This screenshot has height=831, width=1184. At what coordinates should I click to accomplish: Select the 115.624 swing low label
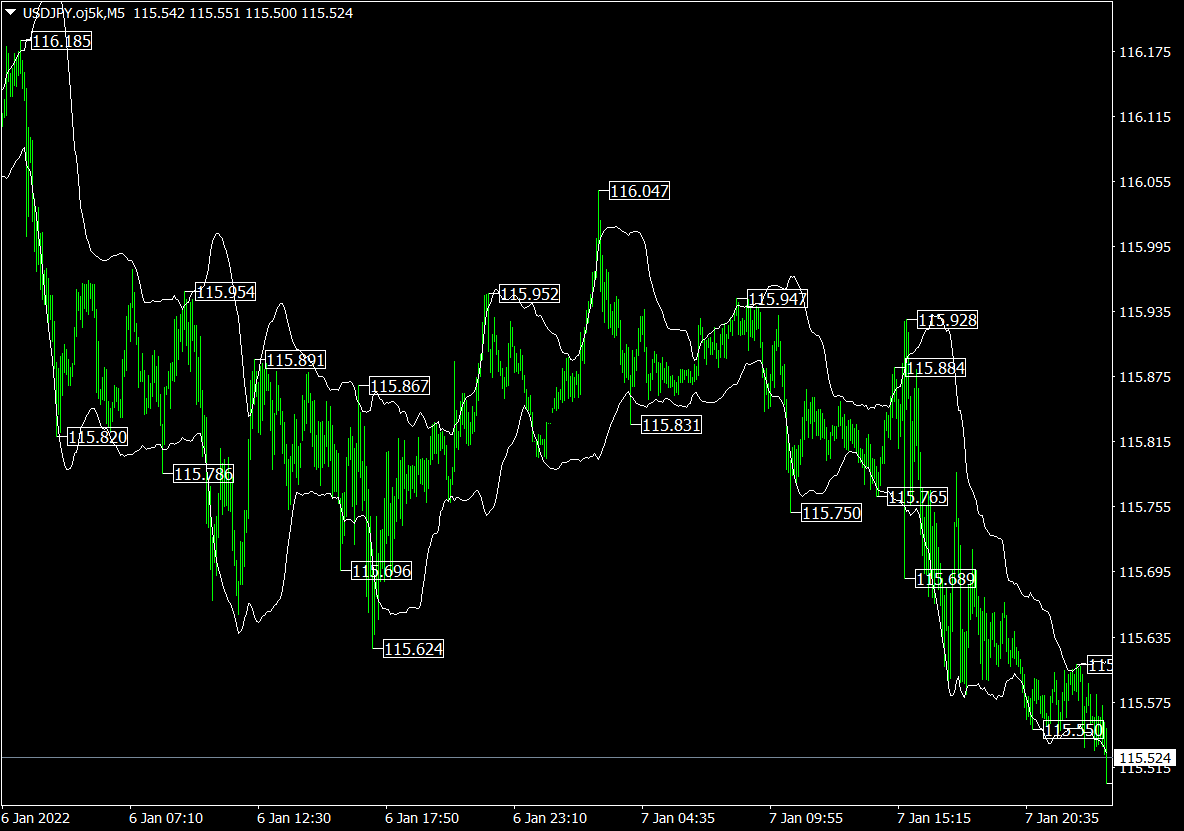[x=413, y=649]
